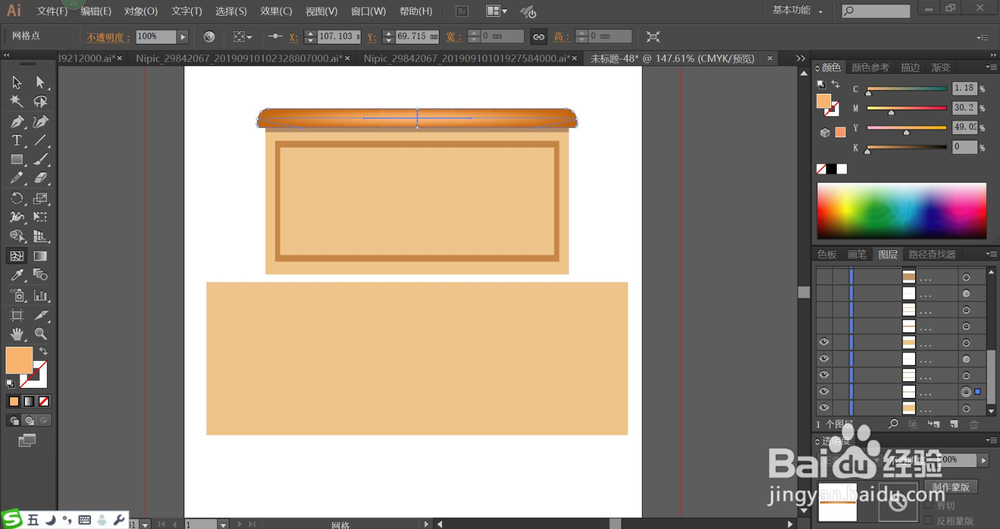This screenshot has width=1000, height=529.
Task: Toggle visibility eye of the selected layer row
Action: (824, 391)
